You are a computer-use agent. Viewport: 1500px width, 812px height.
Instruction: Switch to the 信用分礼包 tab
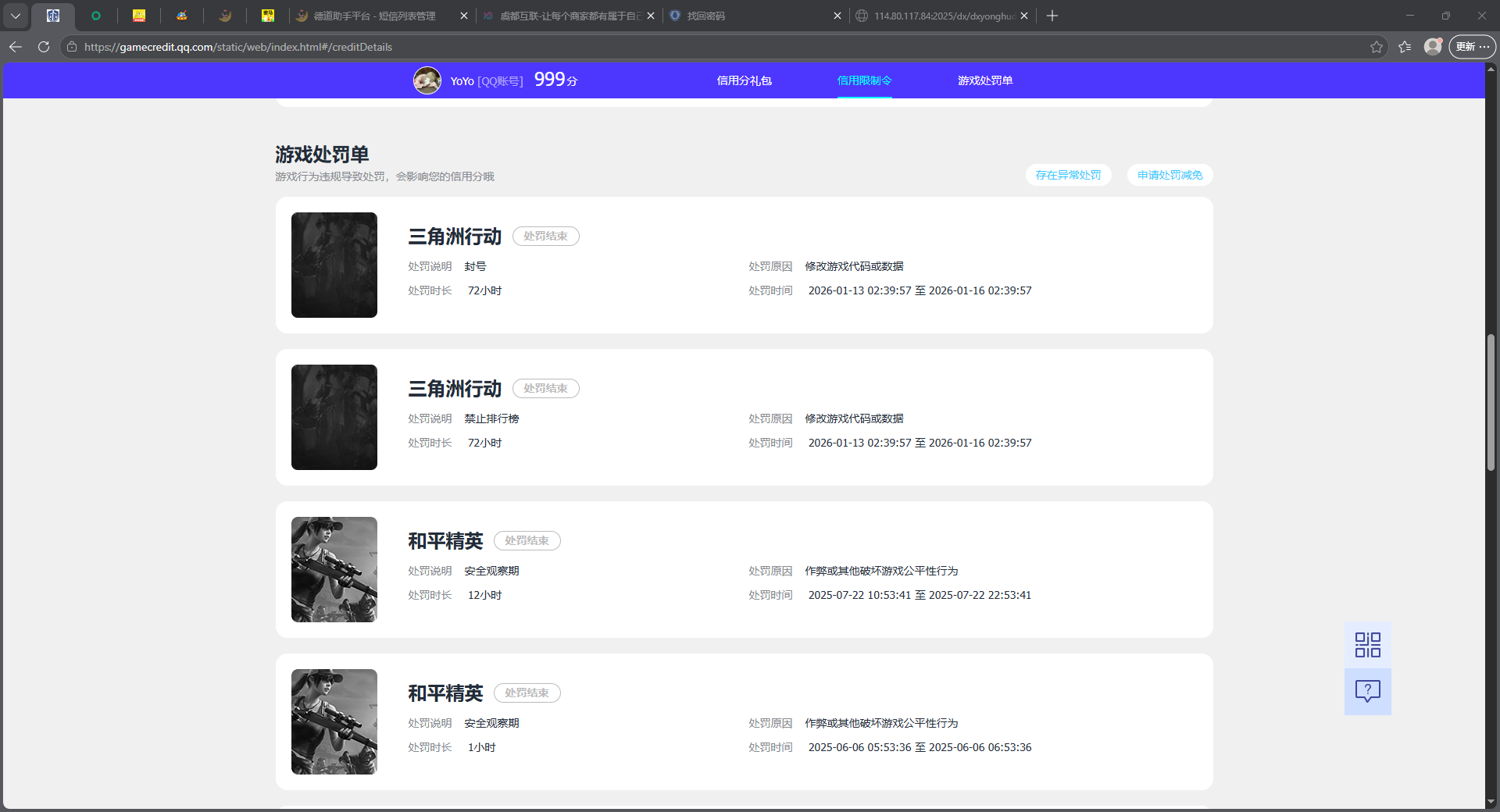[x=745, y=80]
